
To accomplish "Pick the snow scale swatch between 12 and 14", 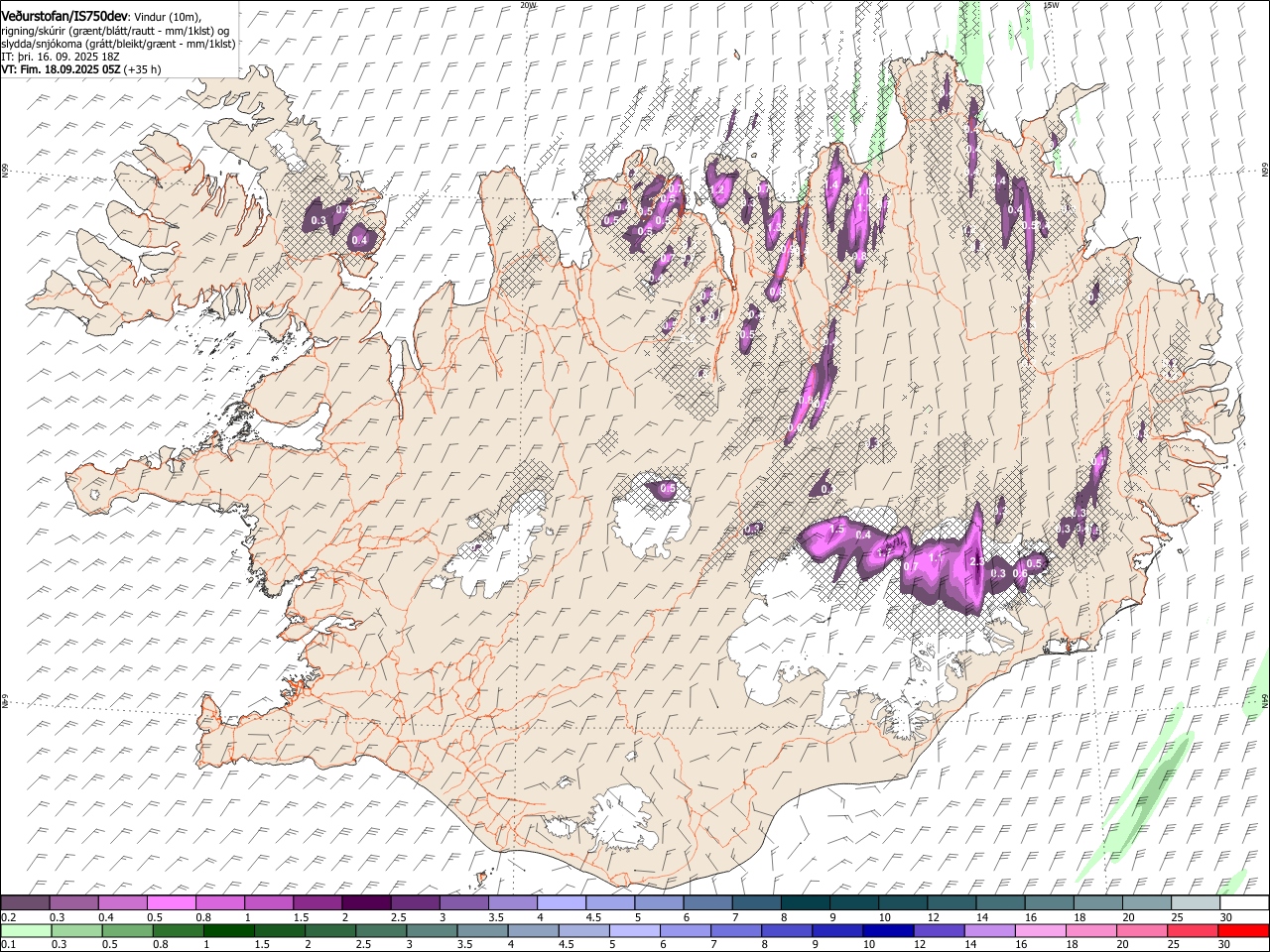I will (x=952, y=903).
